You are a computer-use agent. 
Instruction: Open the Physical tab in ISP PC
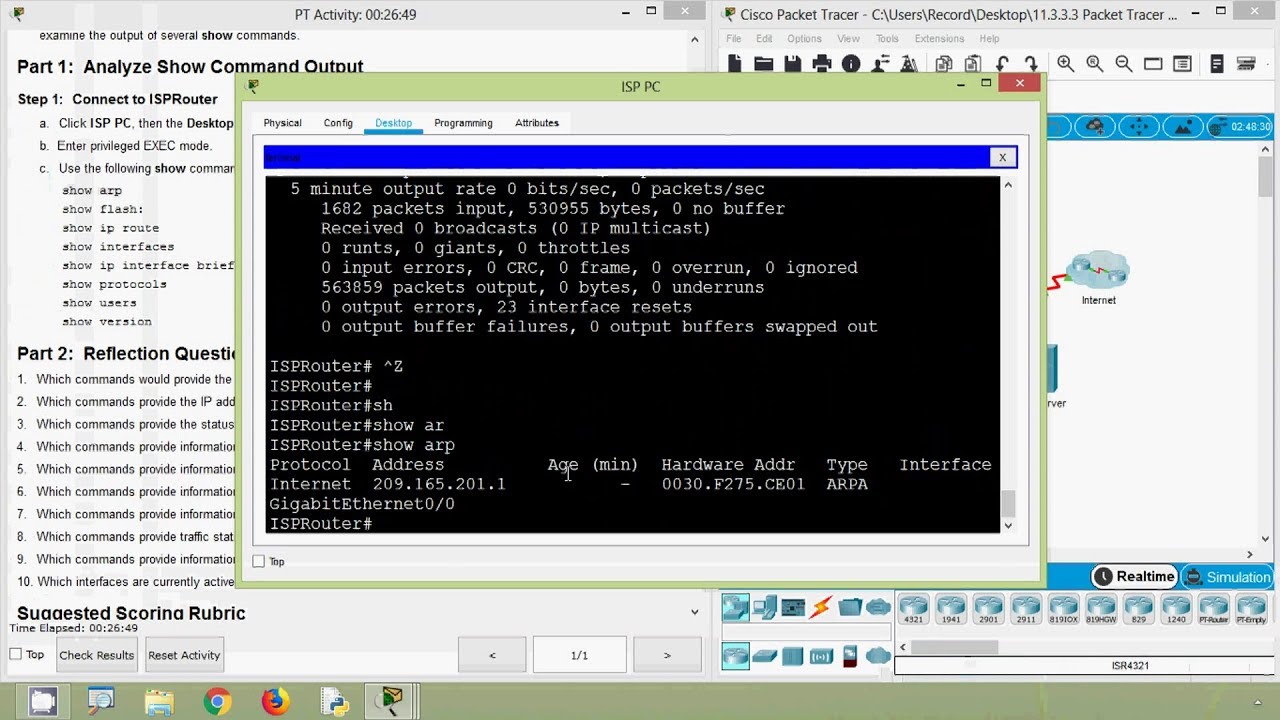282,123
